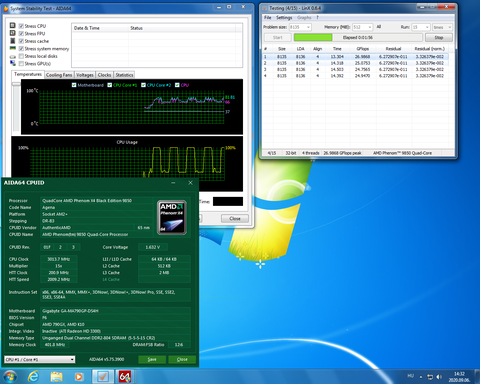Screen dimensions: 480x384
Task: Enable Stress GPU(s)
Action: (x=21, y=64)
